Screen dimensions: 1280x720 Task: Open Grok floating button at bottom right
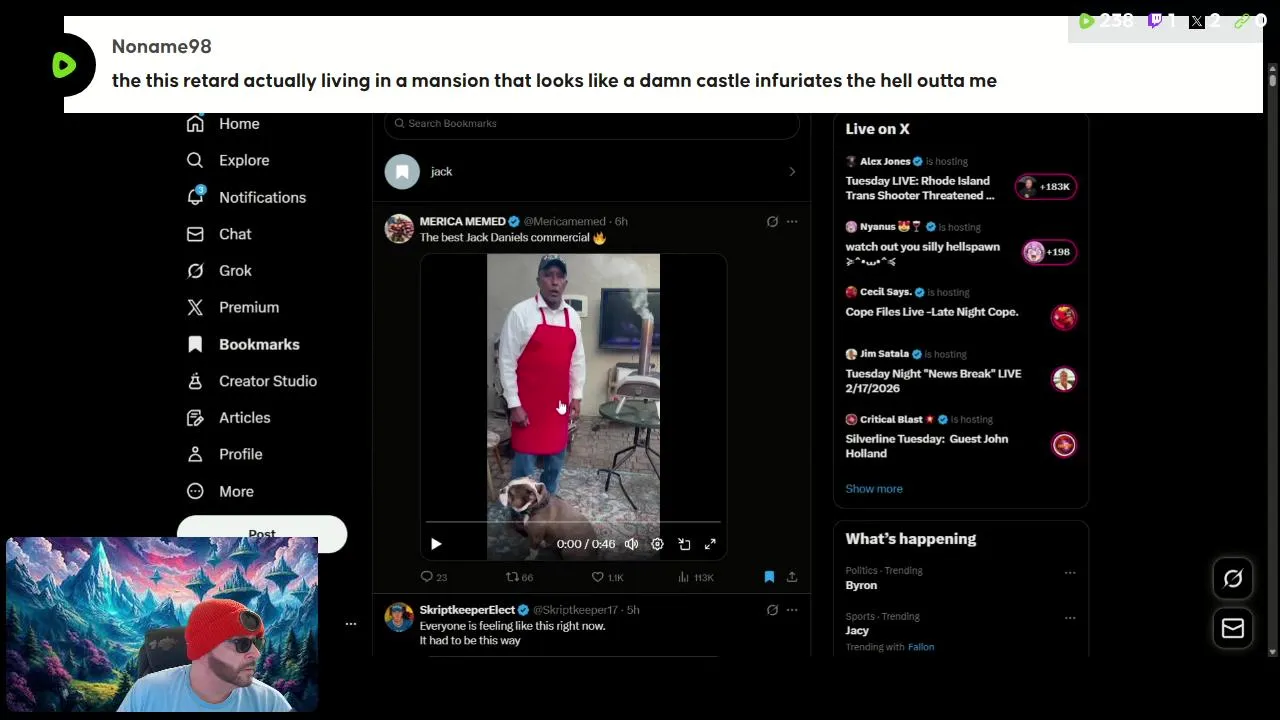point(1232,579)
